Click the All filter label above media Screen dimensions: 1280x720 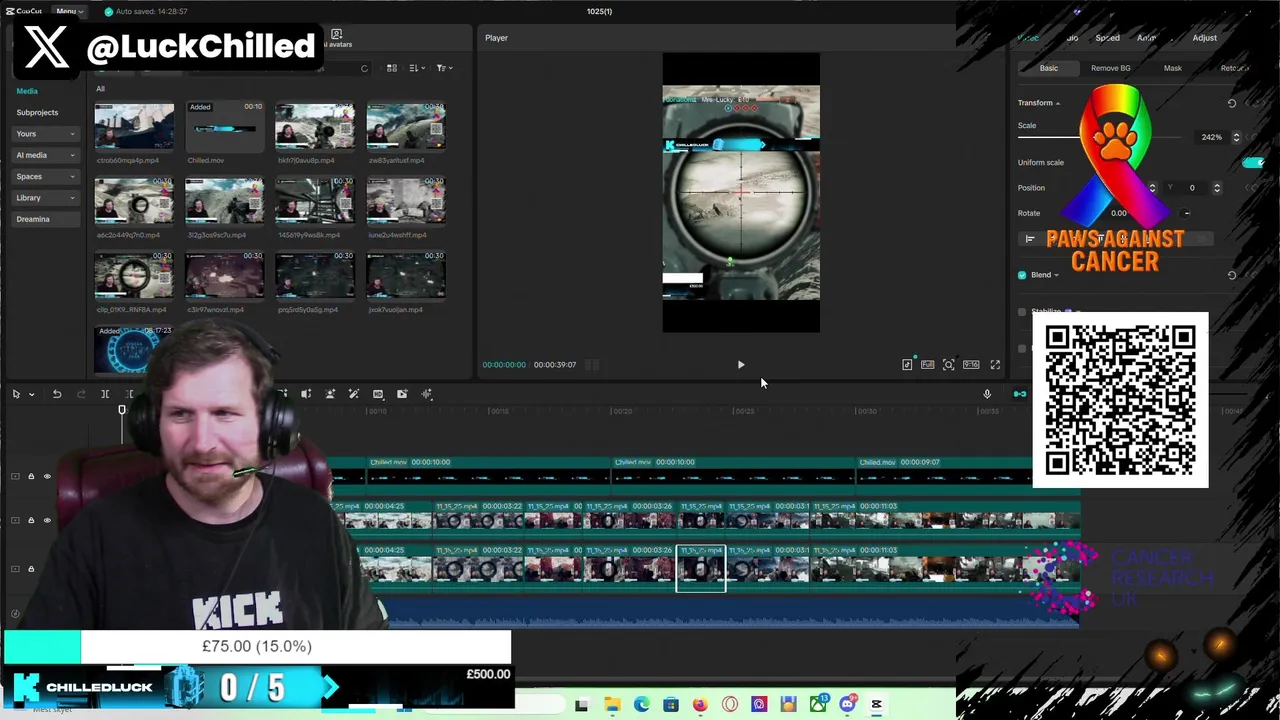[100, 89]
